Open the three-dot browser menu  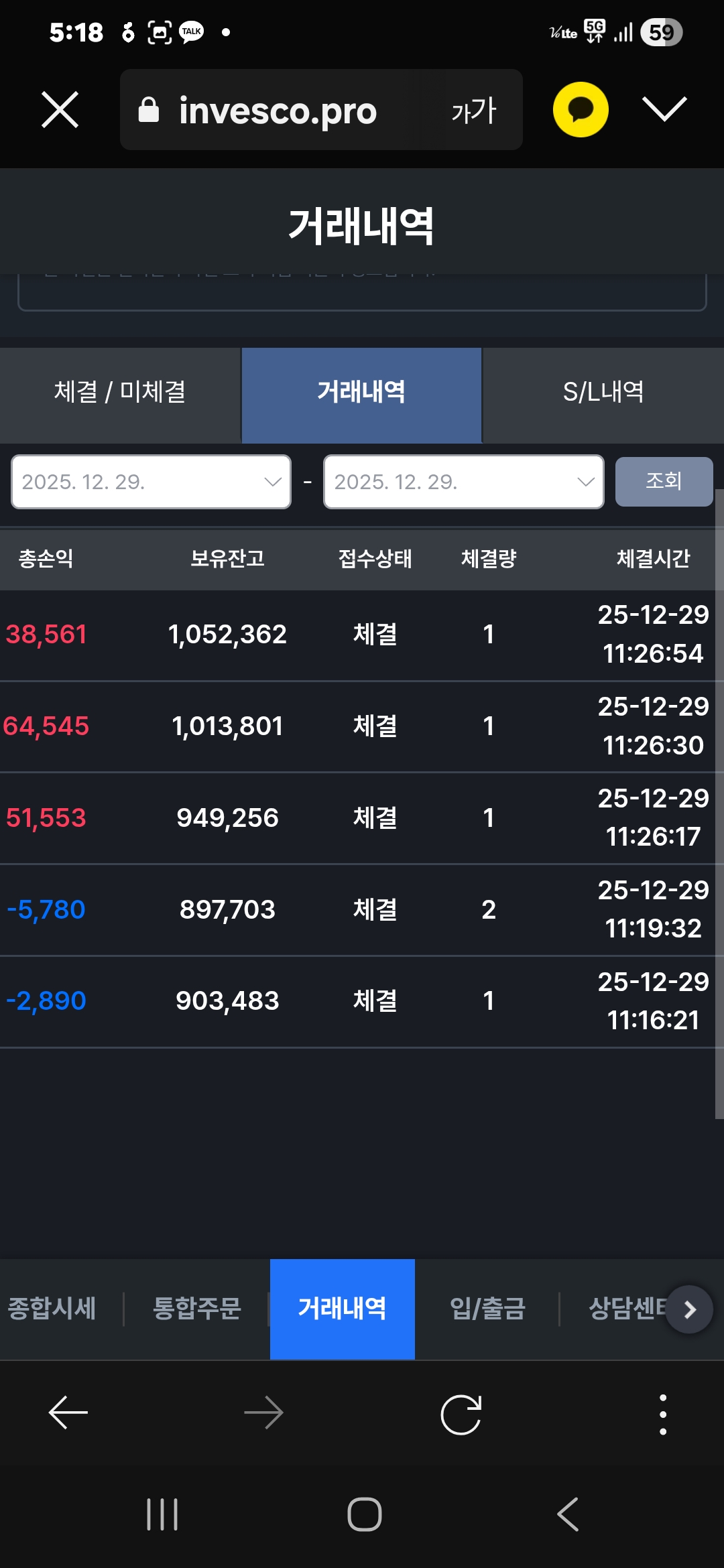663,1414
